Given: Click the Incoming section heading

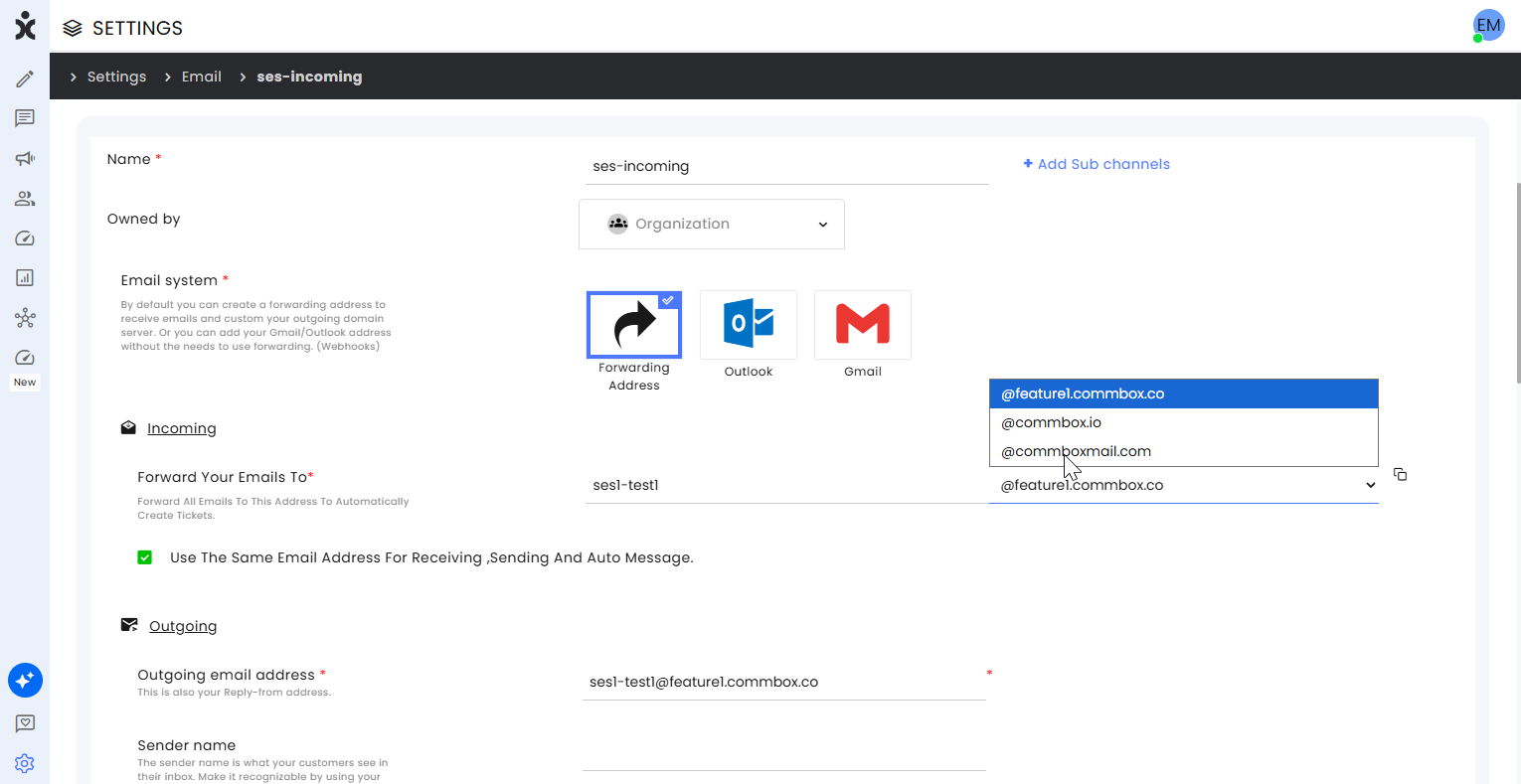Looking at the screenshot, I should click(182, 428).
